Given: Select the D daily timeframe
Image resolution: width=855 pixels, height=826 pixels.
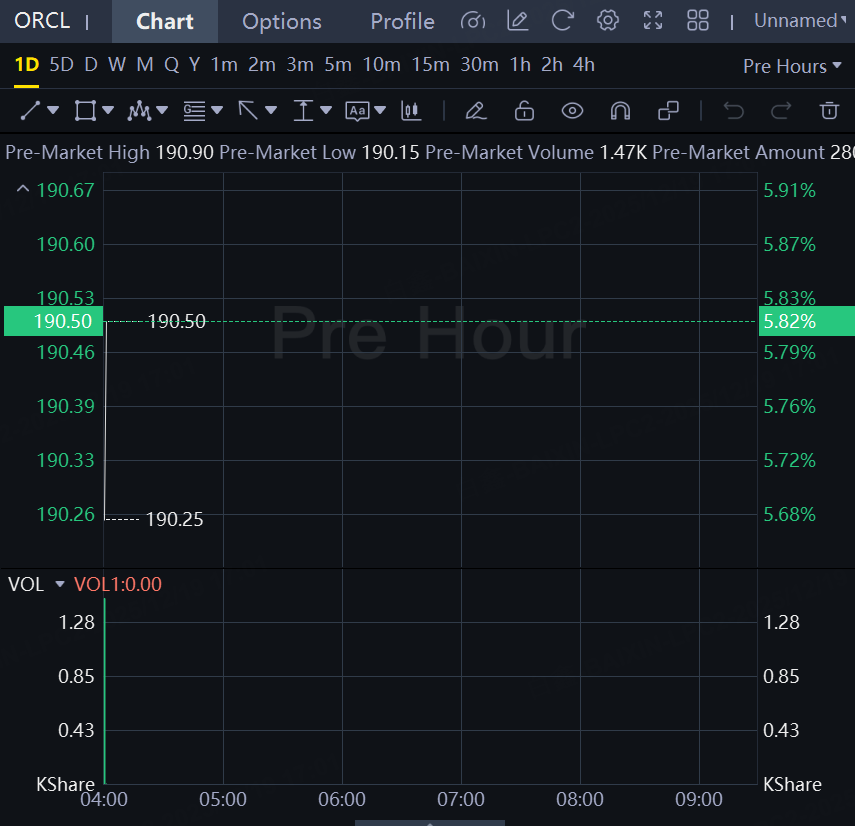Looking at the screenshot, I should pyautogui.click(x=91, y=65).
